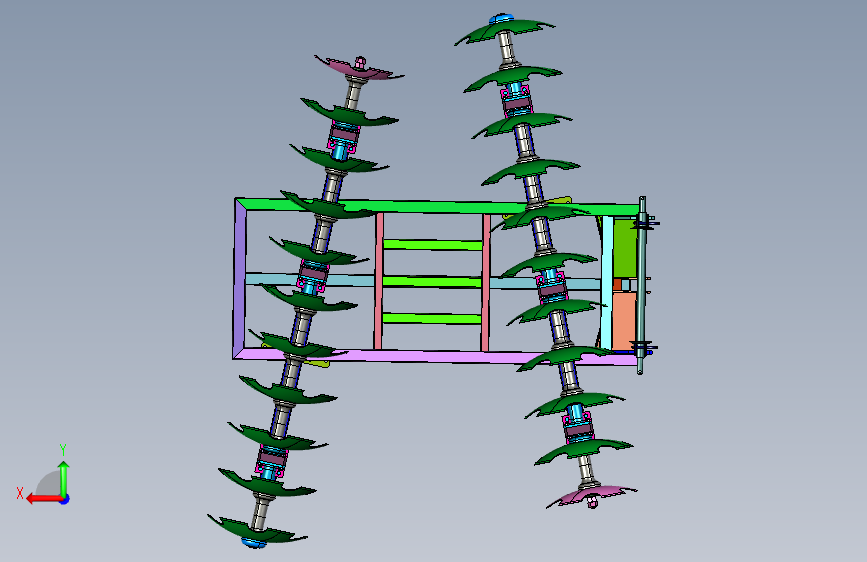Select the green plate above orange plate

pyautogui.click(x=625, y=248)
